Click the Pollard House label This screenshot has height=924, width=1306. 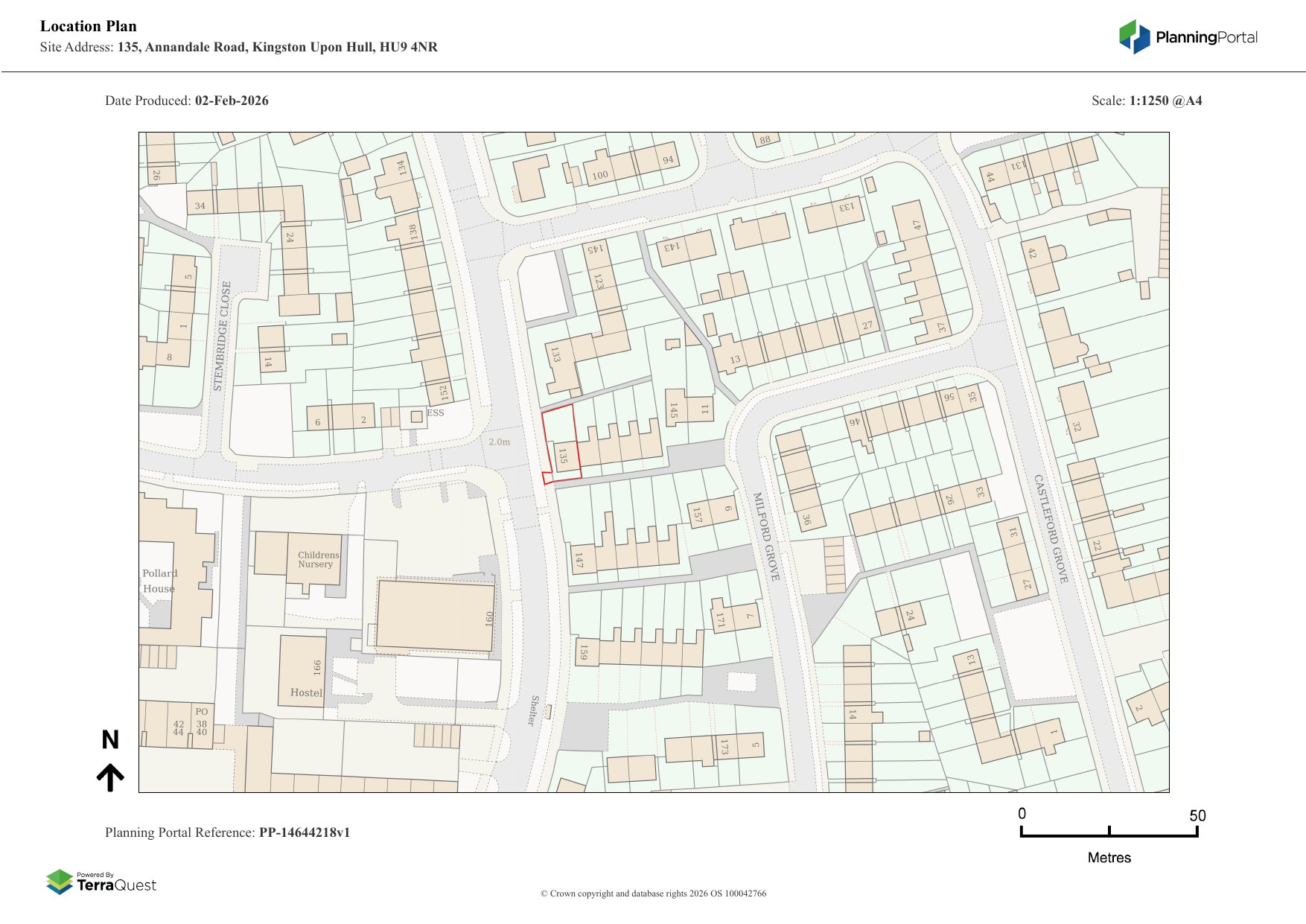pos(159,581)
